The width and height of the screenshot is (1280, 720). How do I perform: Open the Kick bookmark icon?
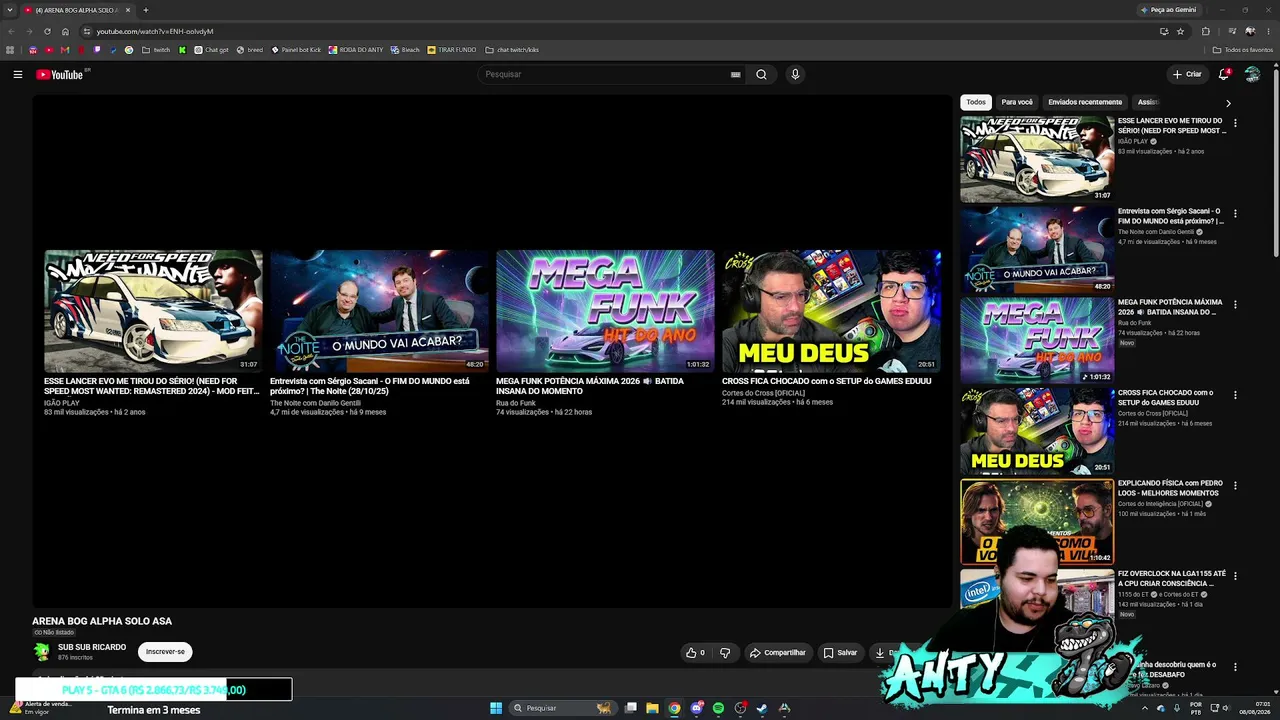coord(182,50)
